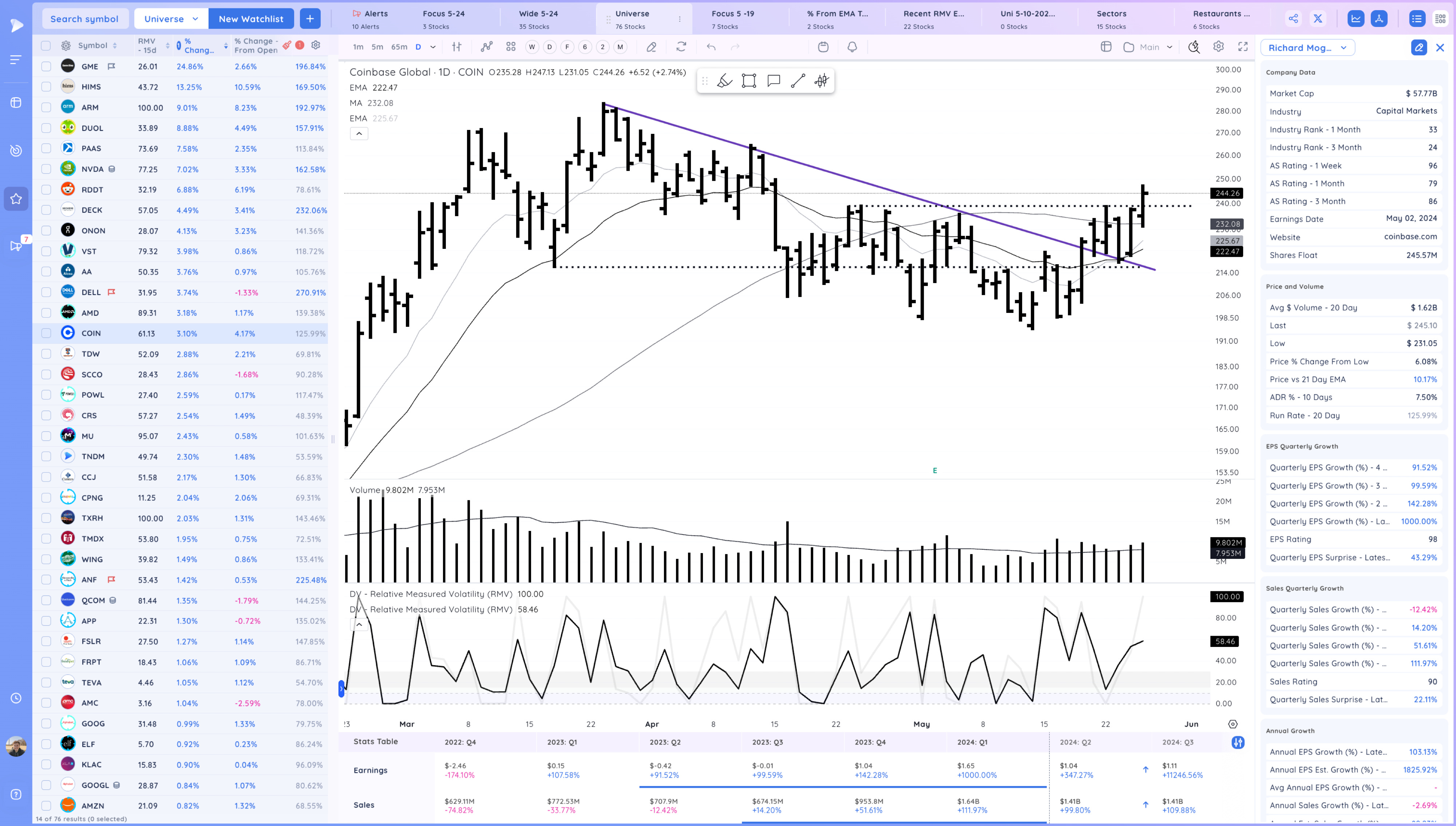Switch to the Sectors tab
1456x826 pixels.
(1111, 19)
